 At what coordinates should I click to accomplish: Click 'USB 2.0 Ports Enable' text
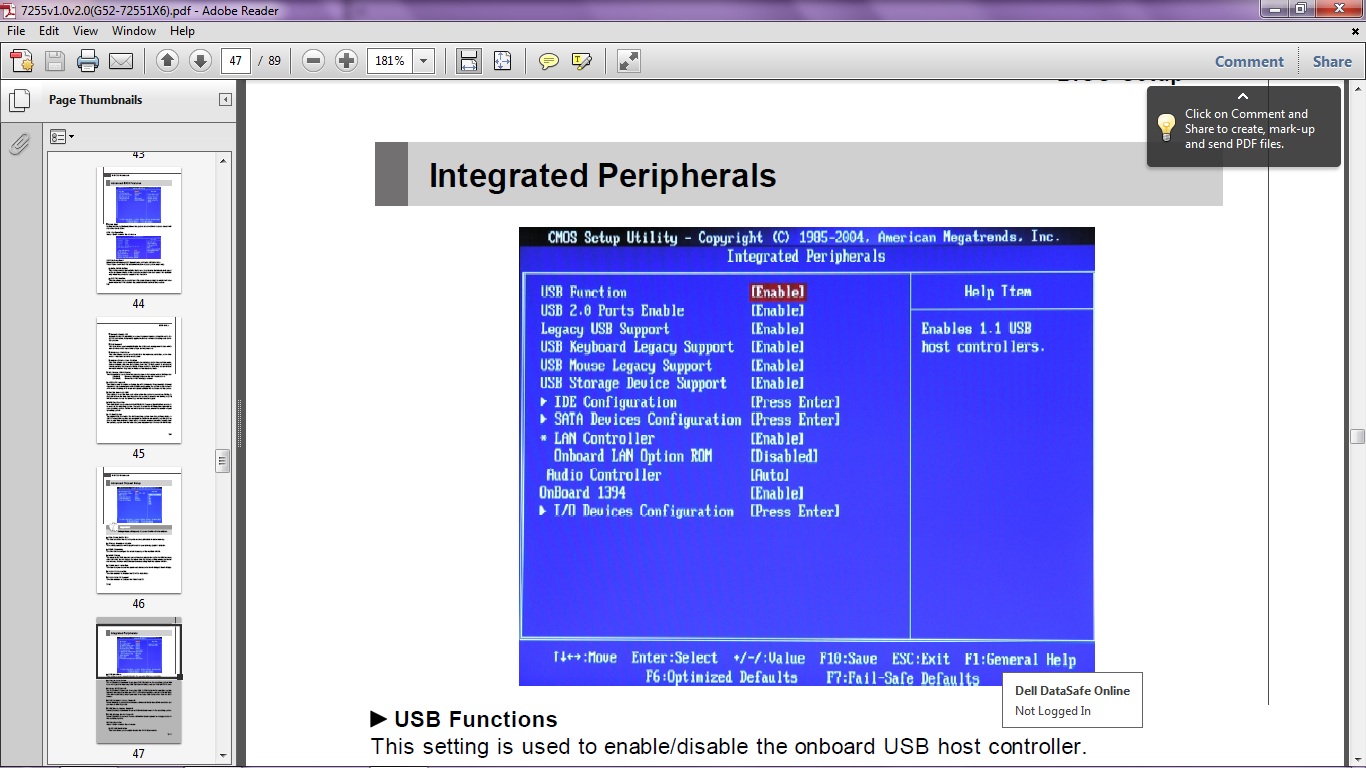pos(612,310)
